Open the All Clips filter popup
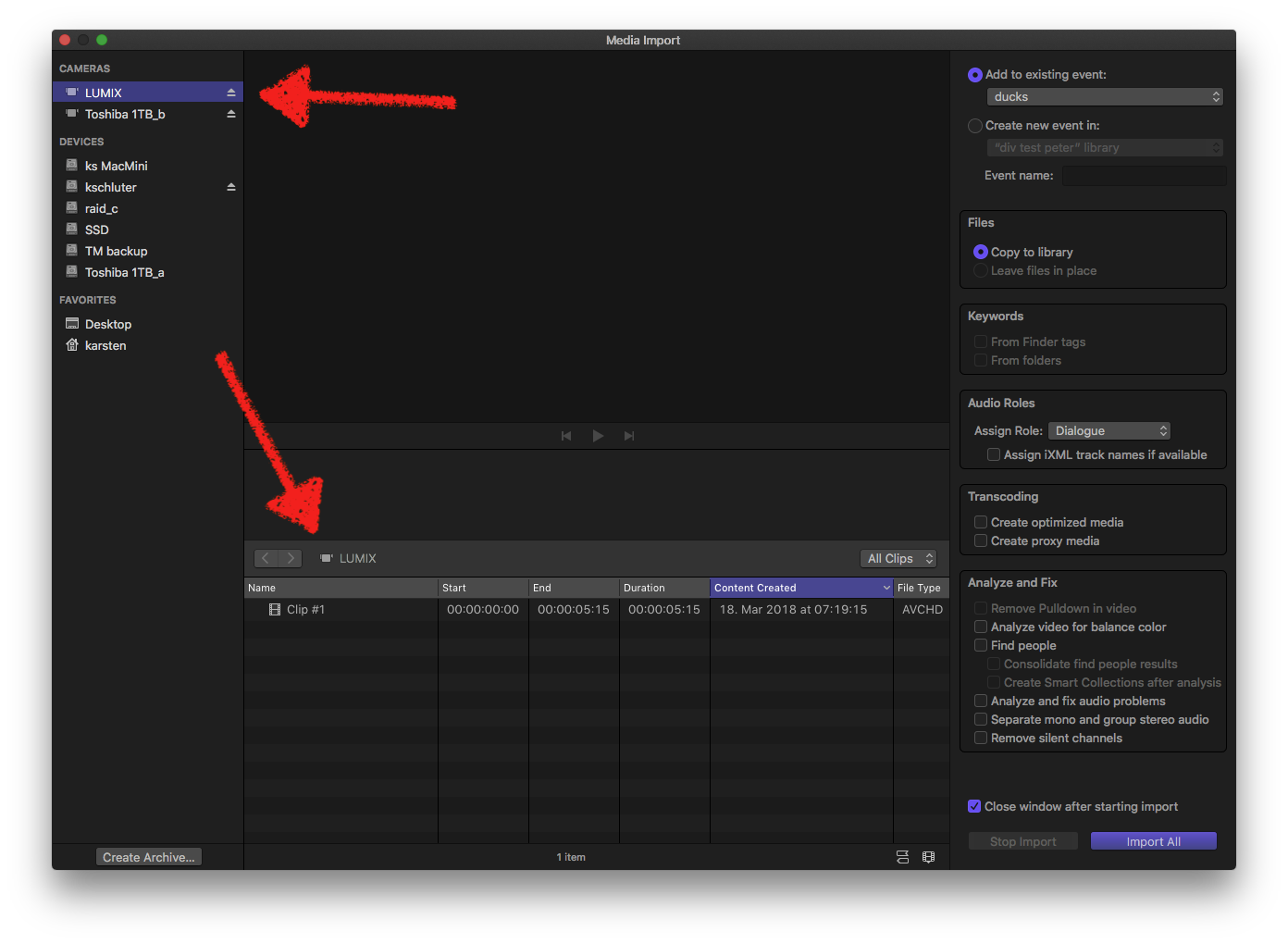Image resolution: width=1288 pixels, height=944 pixels. 898,558
